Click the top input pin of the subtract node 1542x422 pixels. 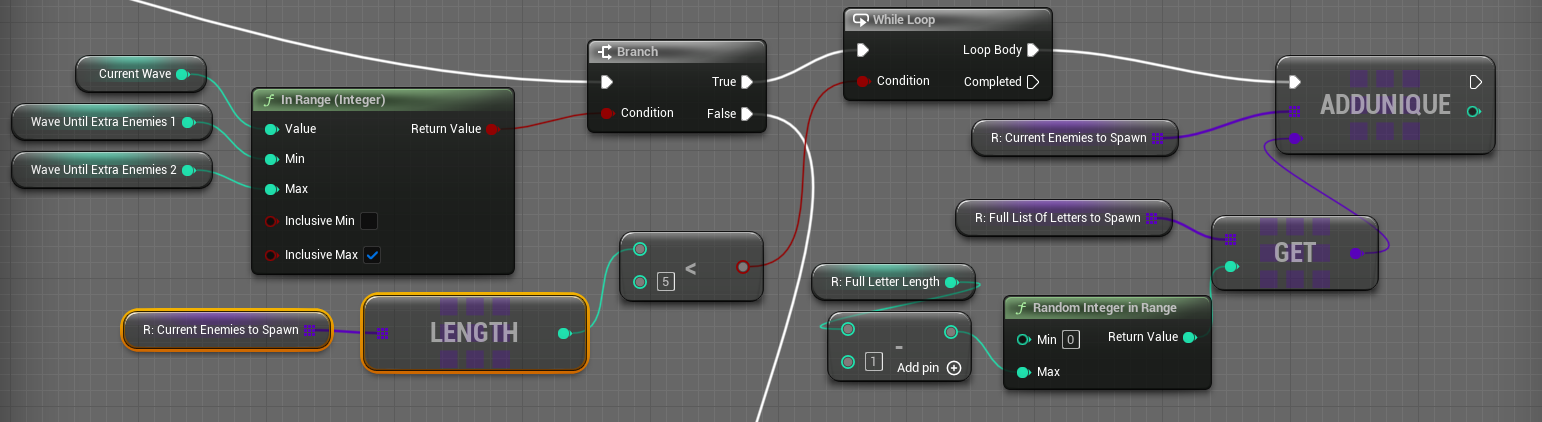click(x=848, y=329)
